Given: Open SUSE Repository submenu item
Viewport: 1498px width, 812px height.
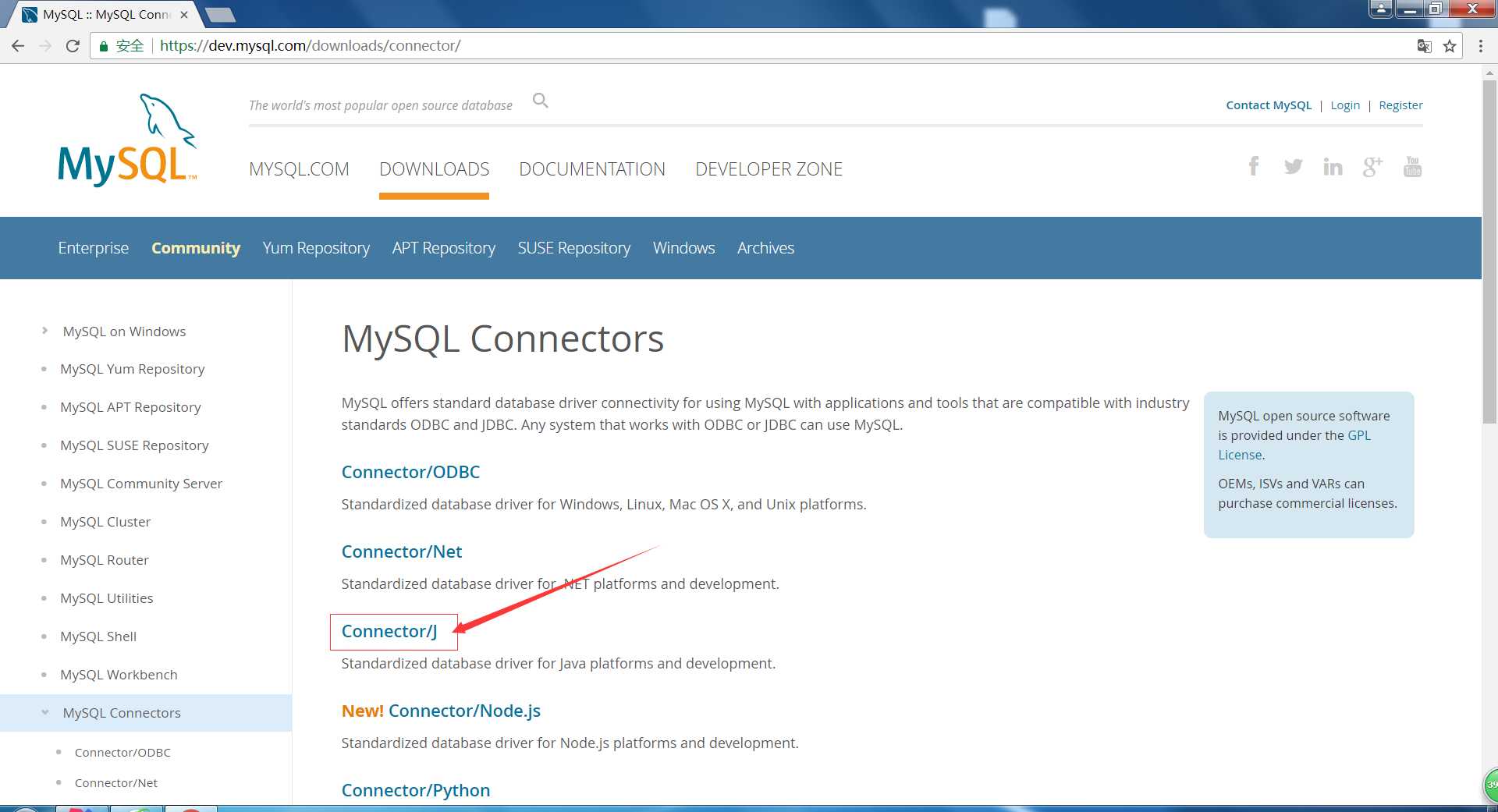Looking at the screenshot, I should [574, 248].
